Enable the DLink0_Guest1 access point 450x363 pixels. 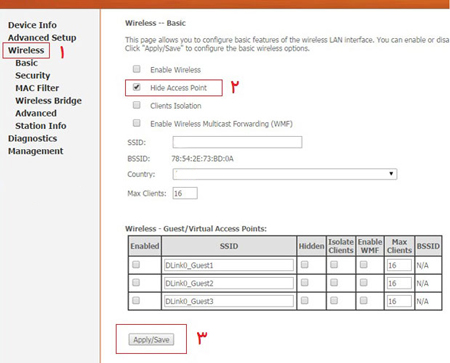coord(136,265)
